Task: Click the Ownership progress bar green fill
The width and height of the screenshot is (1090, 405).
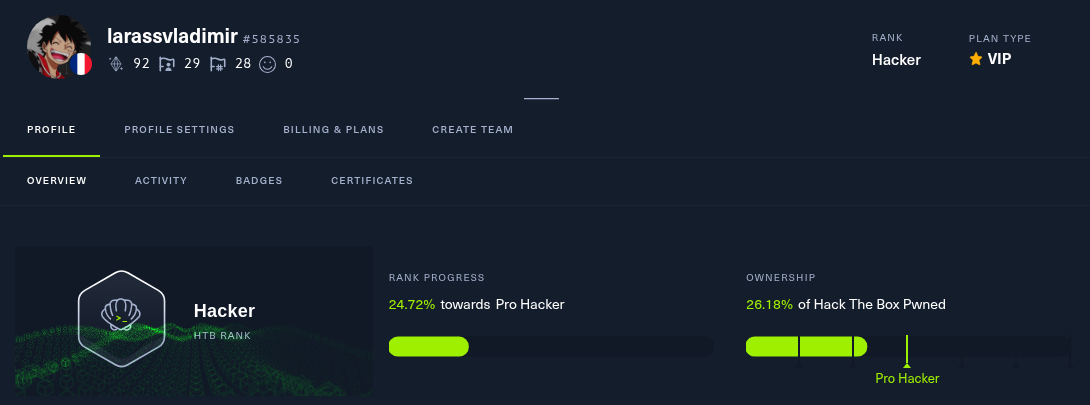Action: tap(806, 347)
